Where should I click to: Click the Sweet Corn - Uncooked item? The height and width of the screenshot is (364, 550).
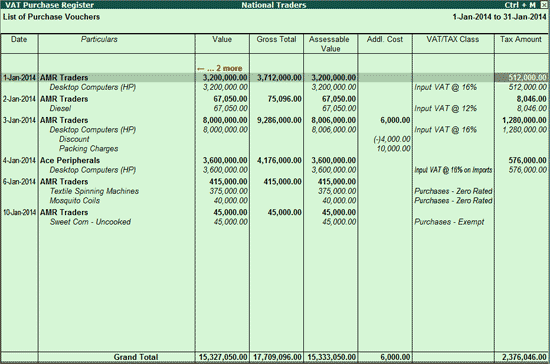coord(90,222)
